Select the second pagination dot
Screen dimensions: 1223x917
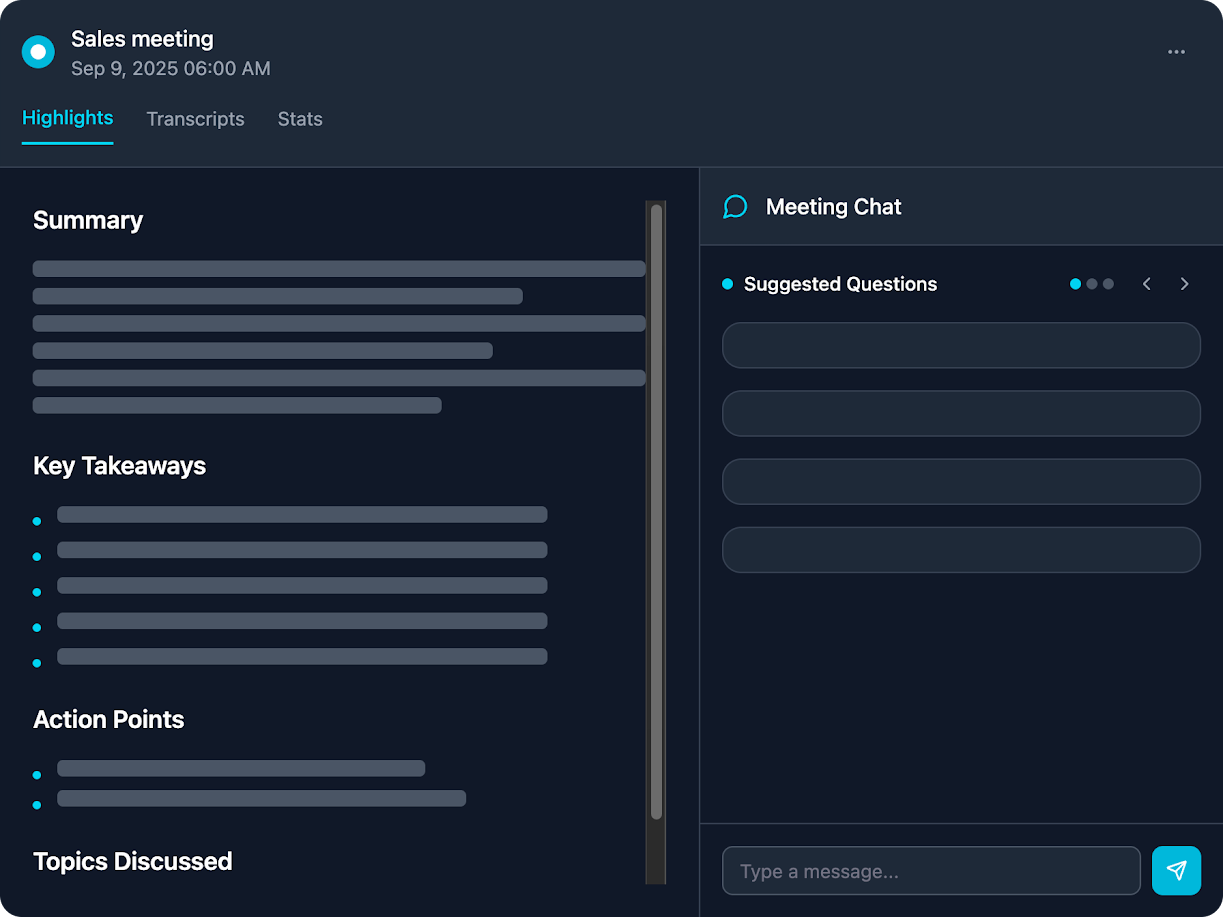(1092, 284)
